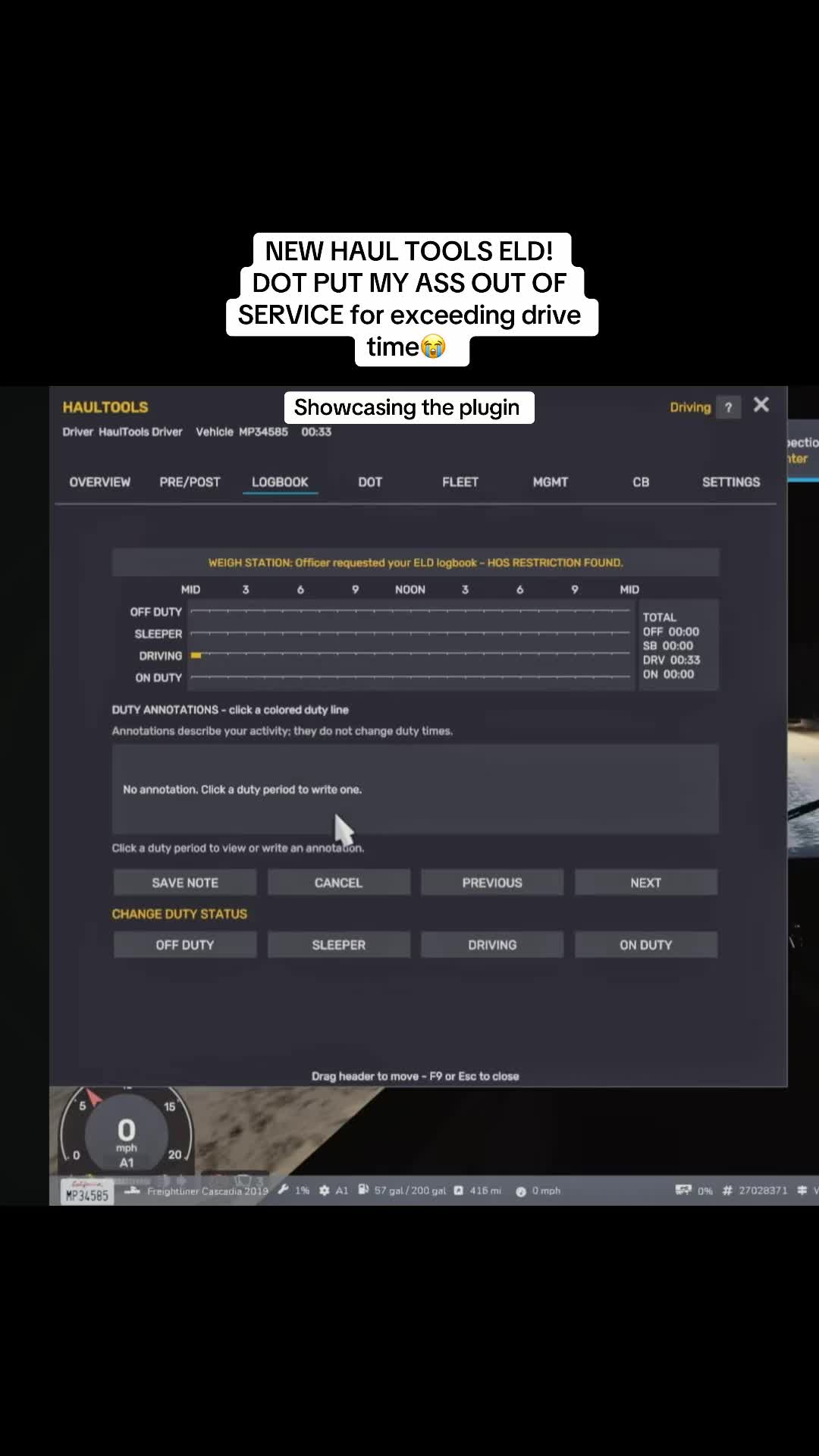
Task: Click the ON 00:00 total
Action: [668, 674]
